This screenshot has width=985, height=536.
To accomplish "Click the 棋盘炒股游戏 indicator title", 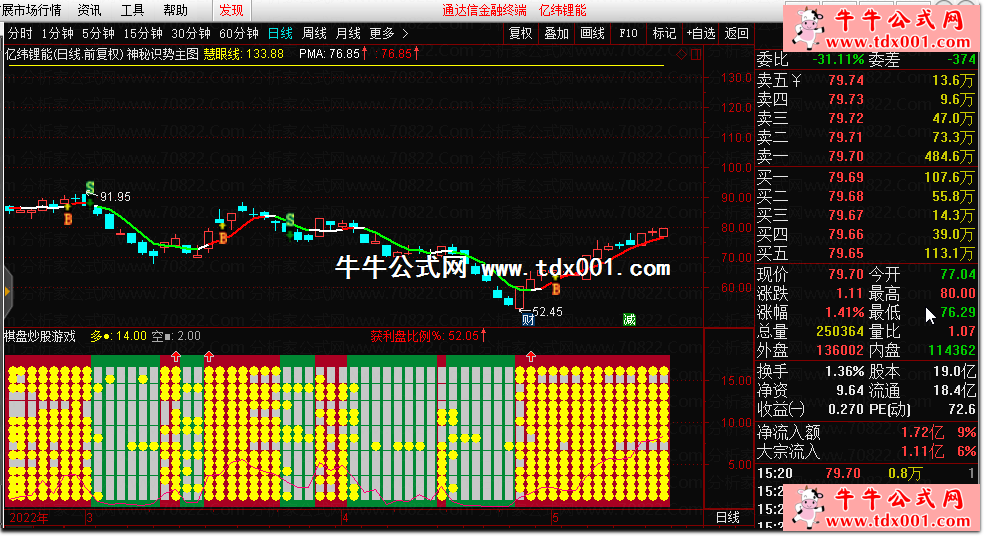I will (40, 336).
